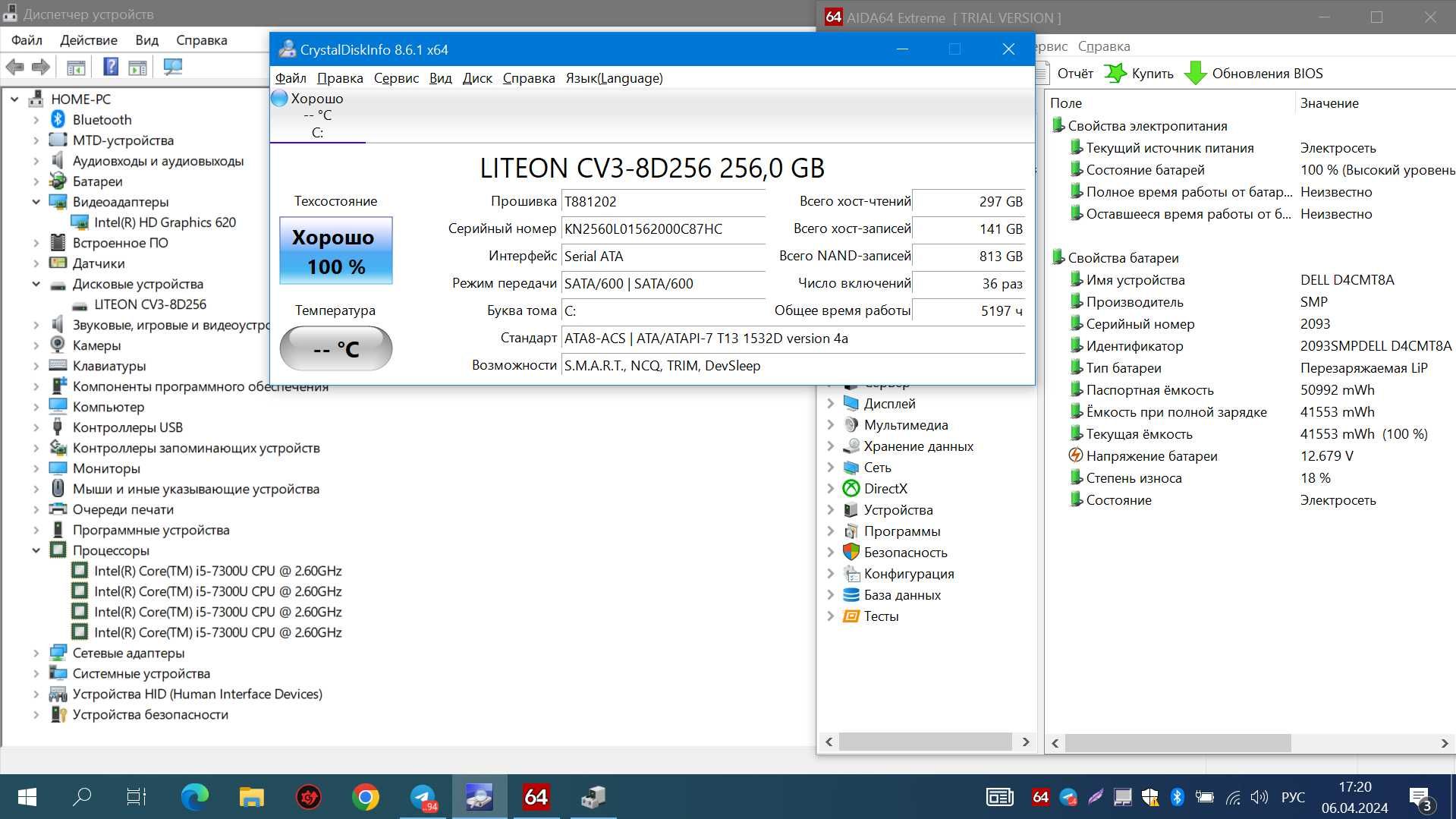Collapse the Видеоадаптеры category
This screenshot has width=1456, height=819.
[36, 202]
